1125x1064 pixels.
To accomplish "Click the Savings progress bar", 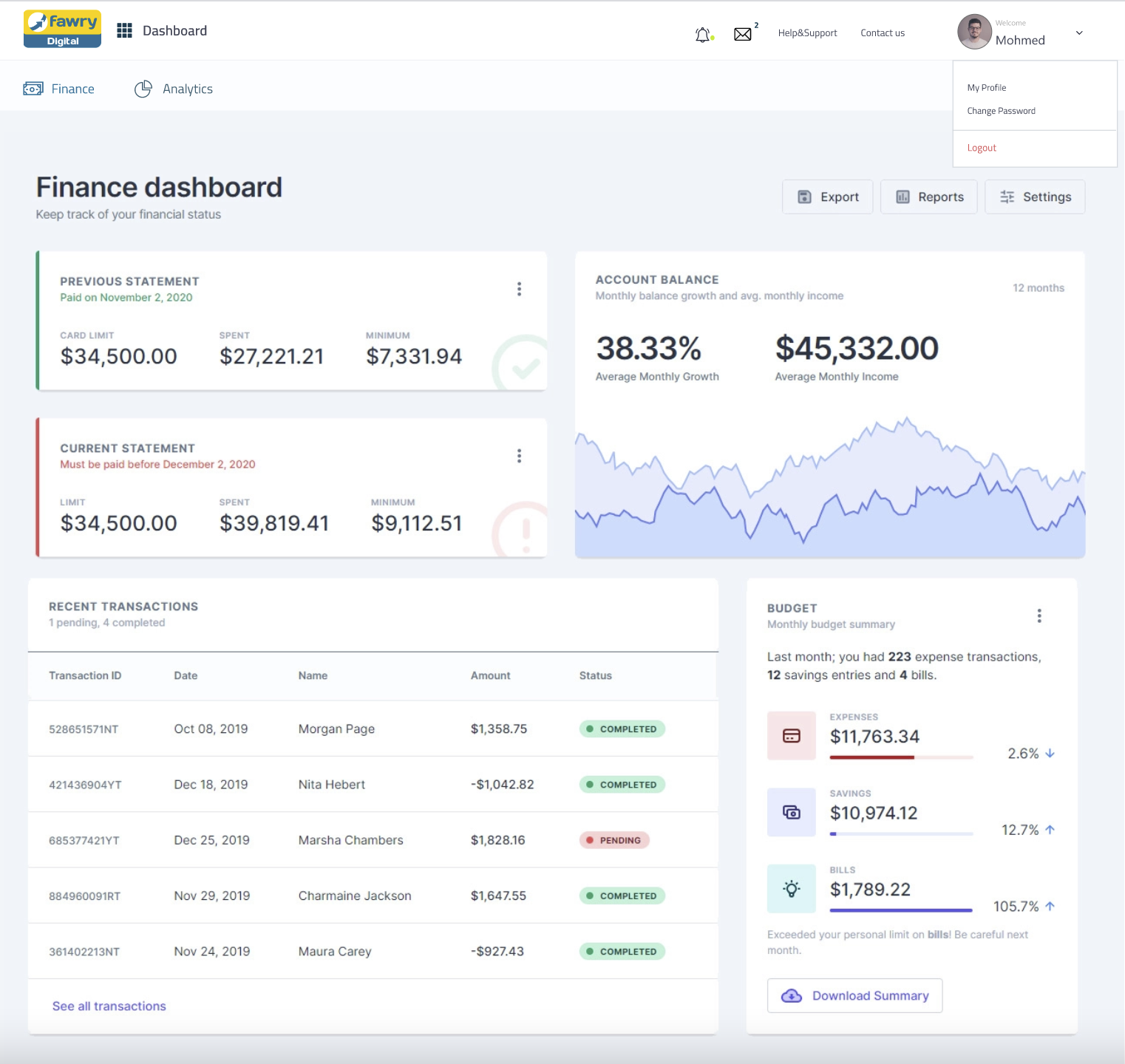I will click(901, 833).
